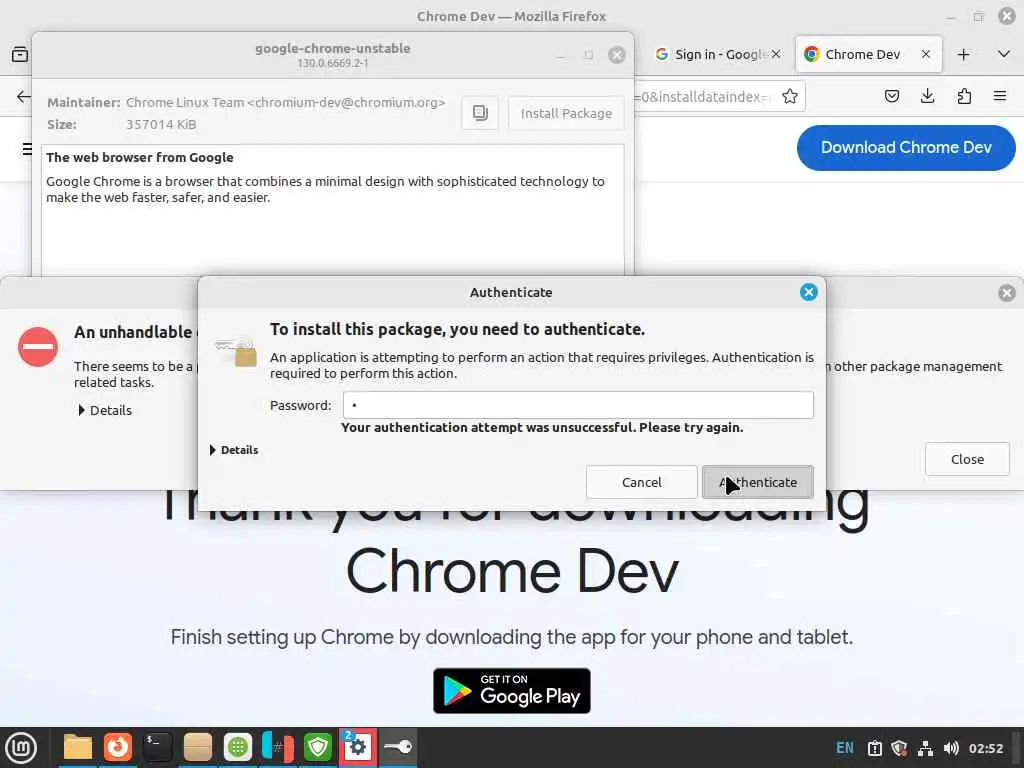Screen dimensions: 1024x768
Task: Click Download Chrome Dev button
Action: [x=906, y=148]
